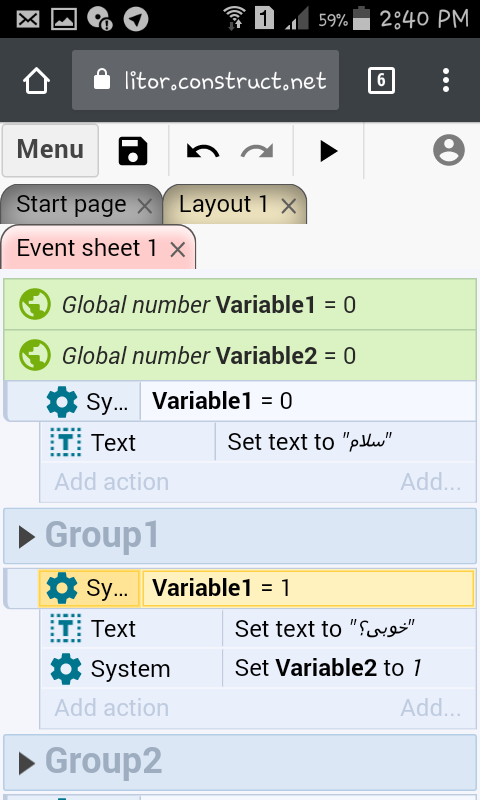Screen dimensions: 480x800
Task: Select the Variable1 = 1 condition
Action: click(x=308, y=588)
